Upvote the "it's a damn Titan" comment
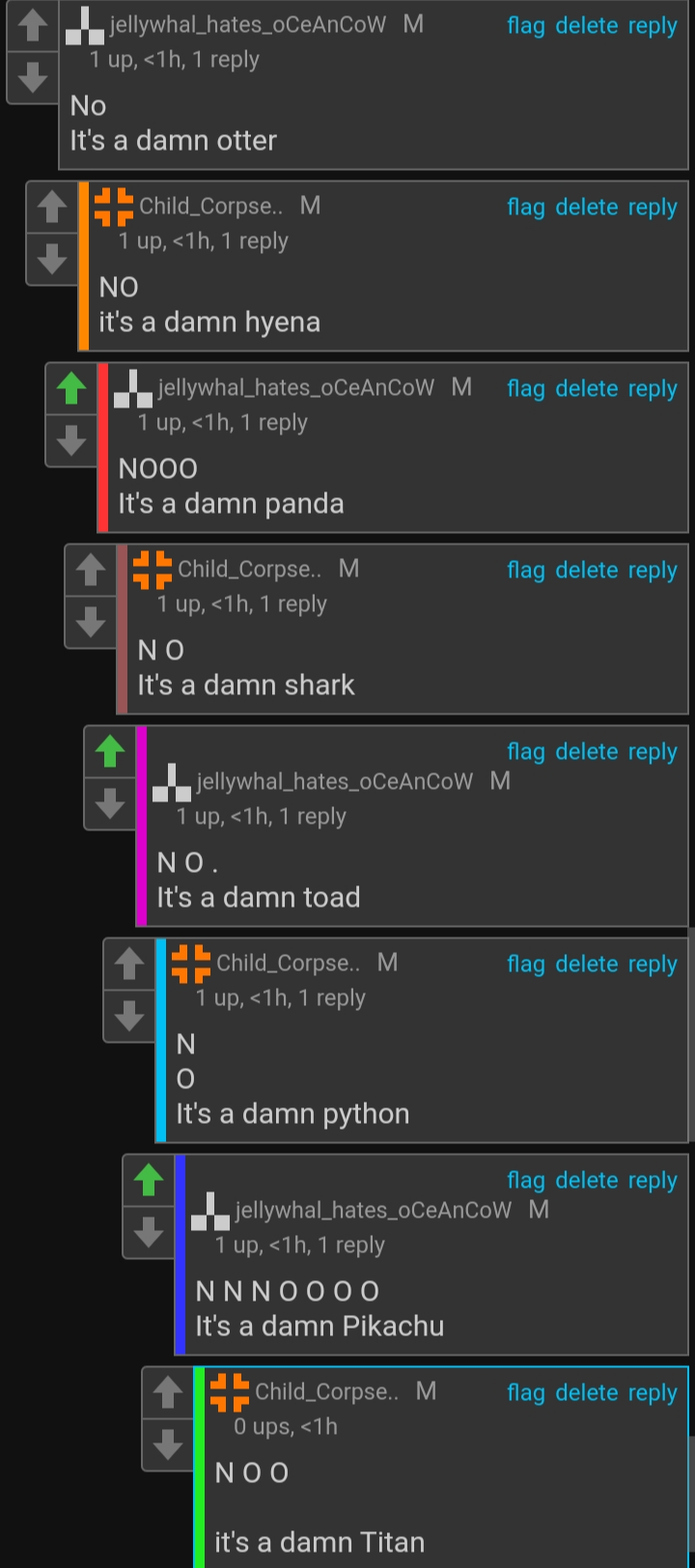 tap(168, 1392)
